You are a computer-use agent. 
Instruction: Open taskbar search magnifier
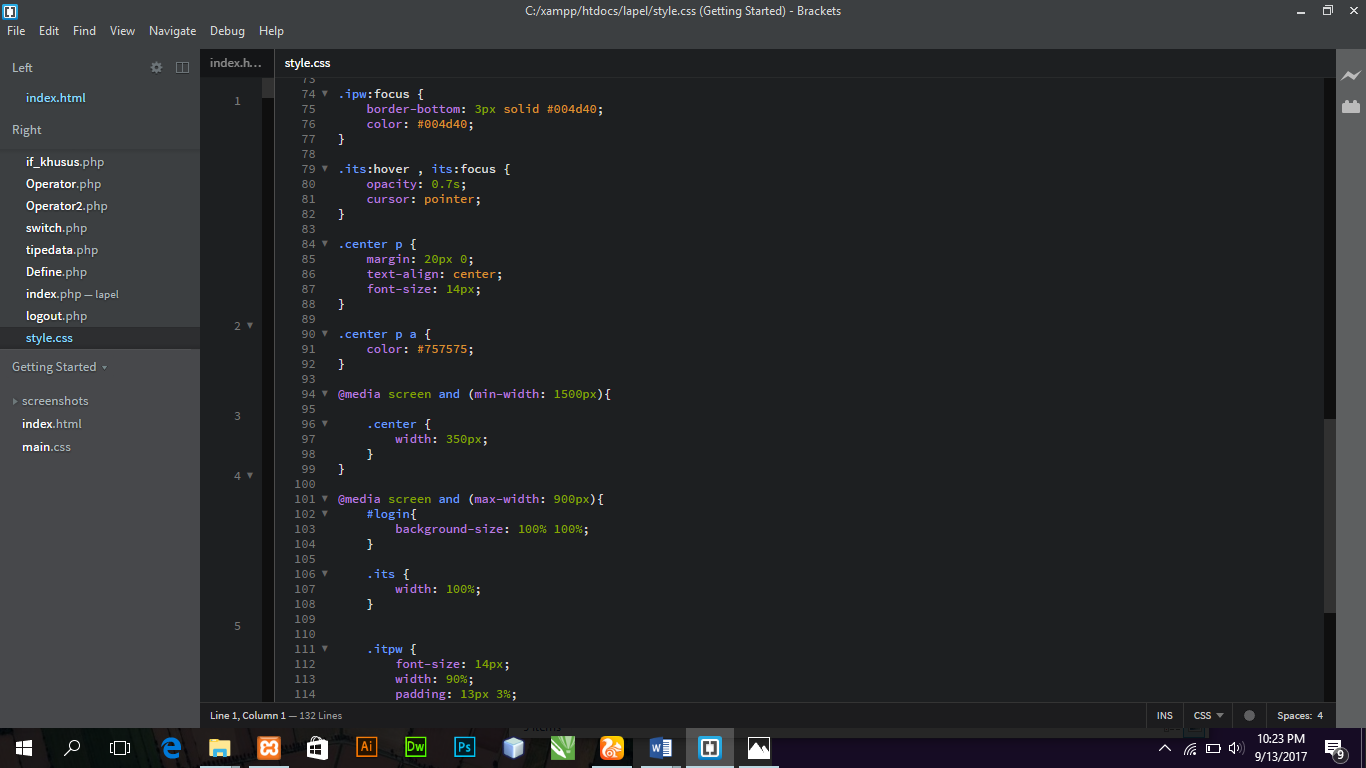point(72,748)
